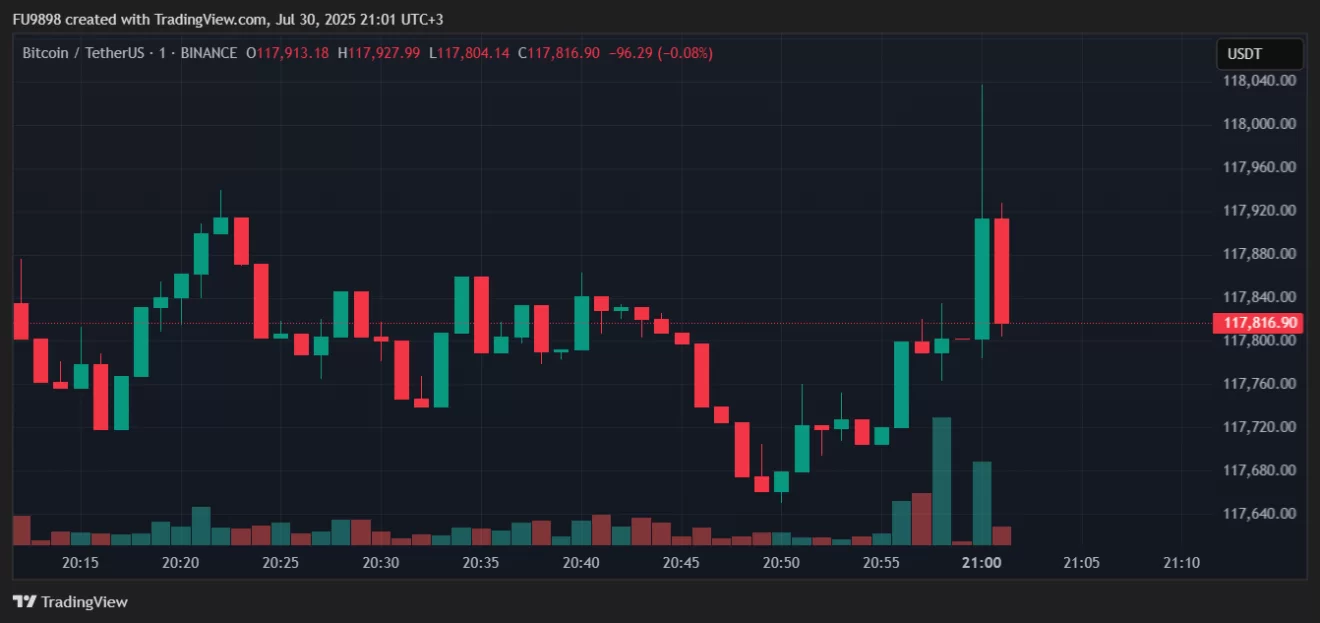Select the bold 21:00 time axis label
The height and width of the screenshot is (623, 1320).
tap(981, 563)
